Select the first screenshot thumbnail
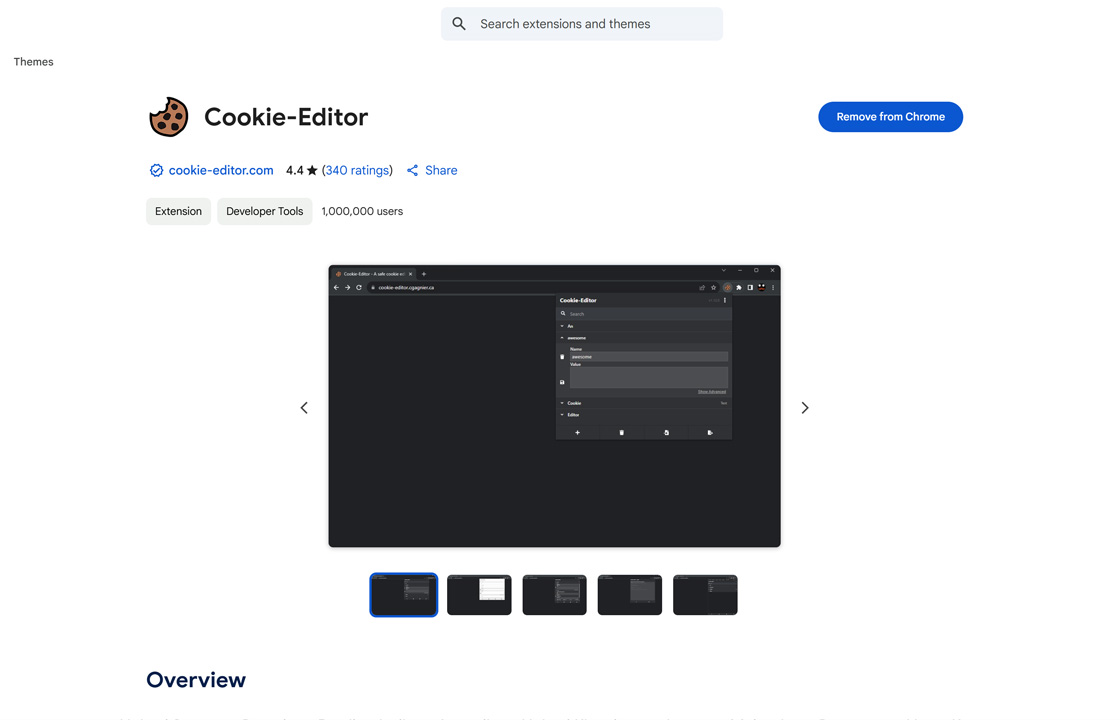Viewport: 1120px width, 720px height. click(x=404, y=594)
